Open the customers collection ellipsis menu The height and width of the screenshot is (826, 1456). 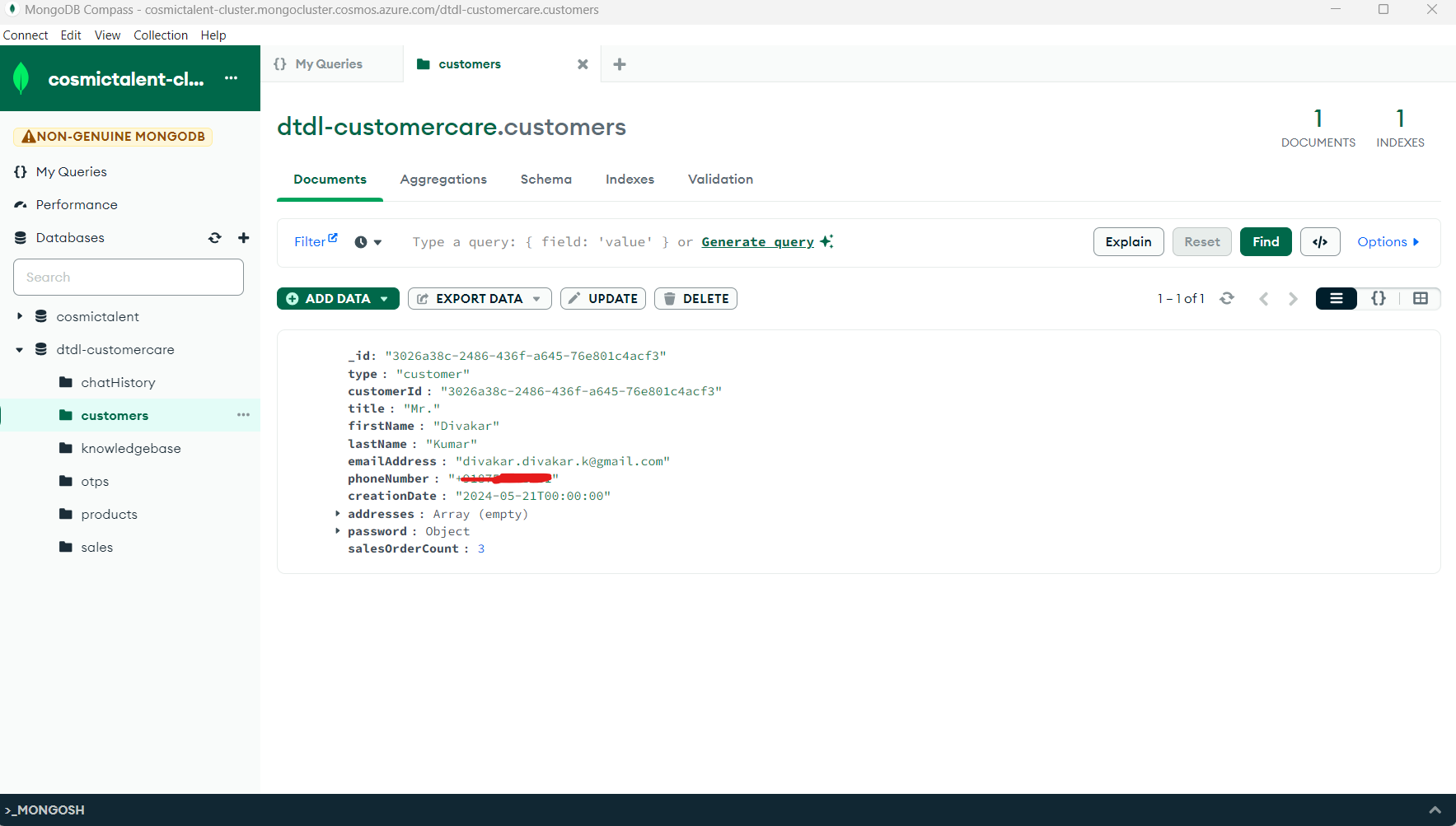point(243,415)
